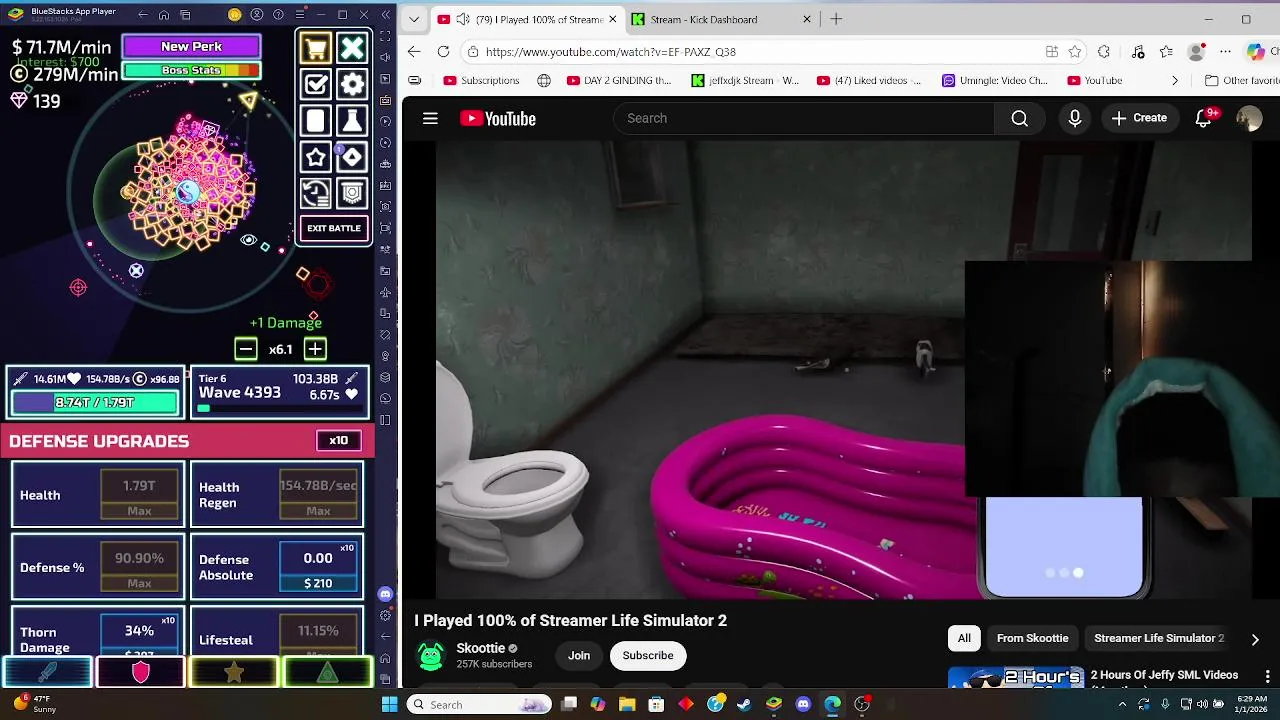This screenshot has height=720, width=1280.
Task: Open Other favorites folder
Action: (x=1241, y=80)
